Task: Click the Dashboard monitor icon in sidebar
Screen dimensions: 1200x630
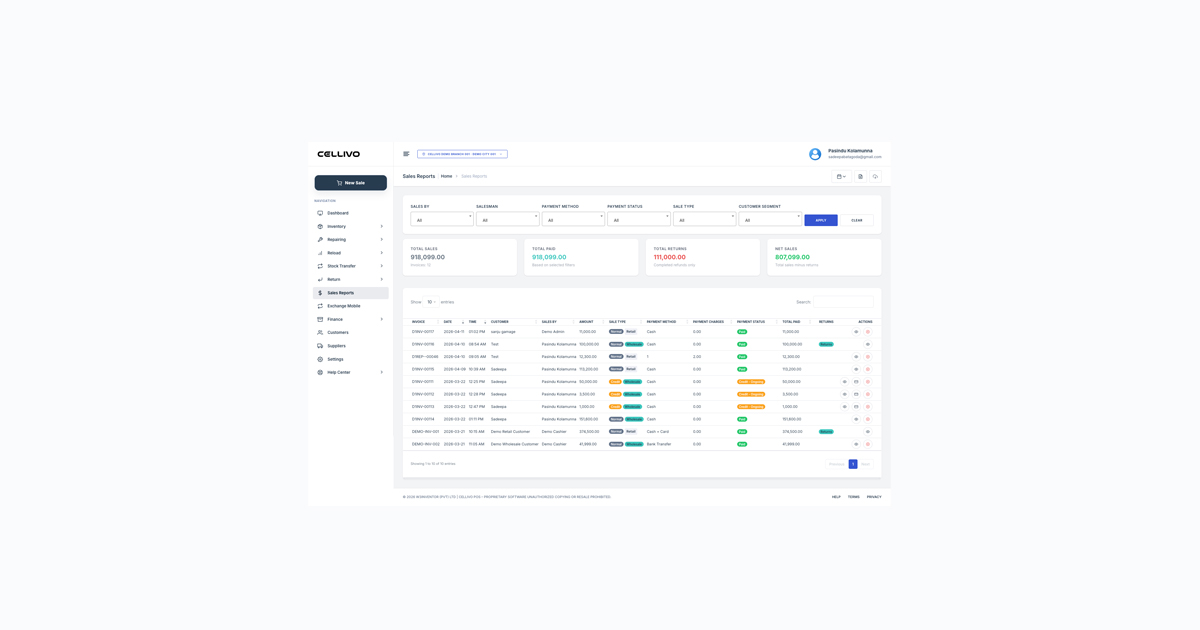Action: point(320,213)
